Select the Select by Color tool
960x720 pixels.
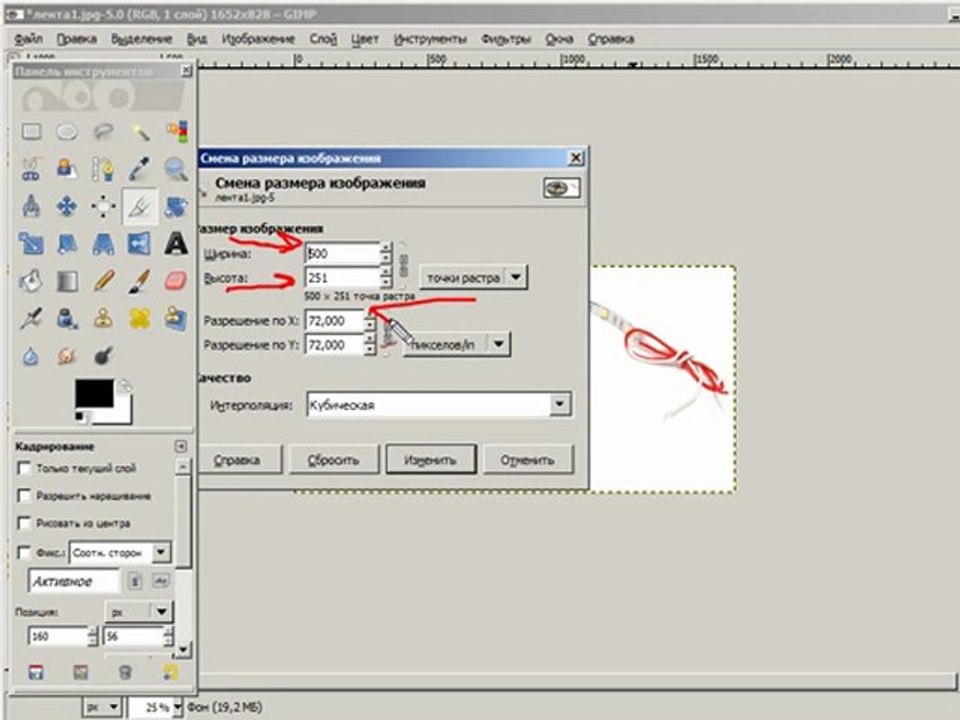(x=176, y=132)
